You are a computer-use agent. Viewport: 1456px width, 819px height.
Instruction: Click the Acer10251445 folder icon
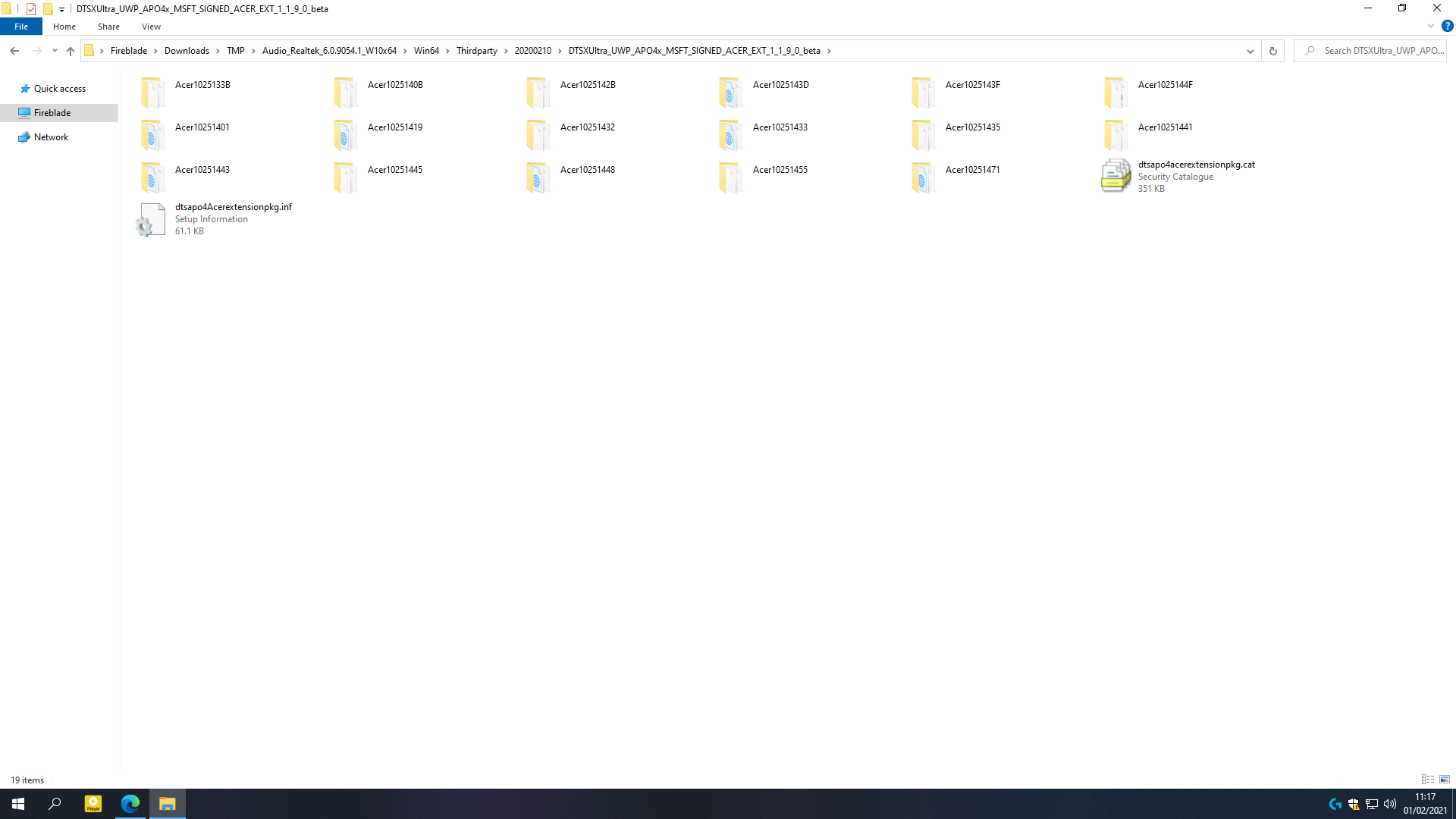(x=345, y=177)
